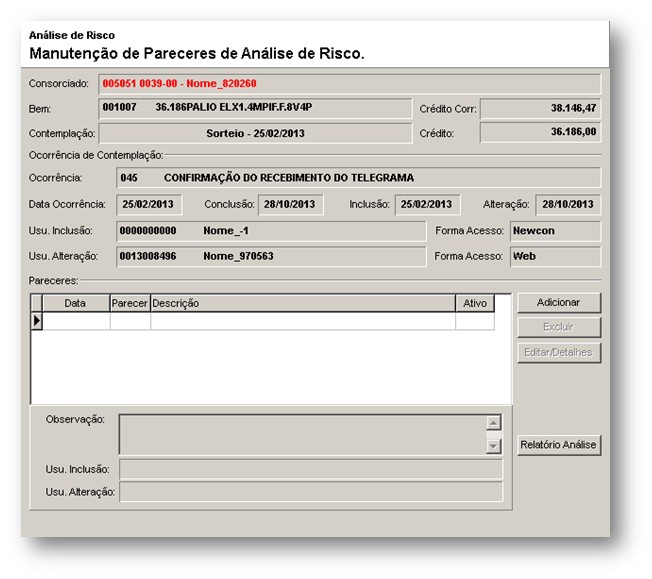Click the Excluir button

pos(559,327)
